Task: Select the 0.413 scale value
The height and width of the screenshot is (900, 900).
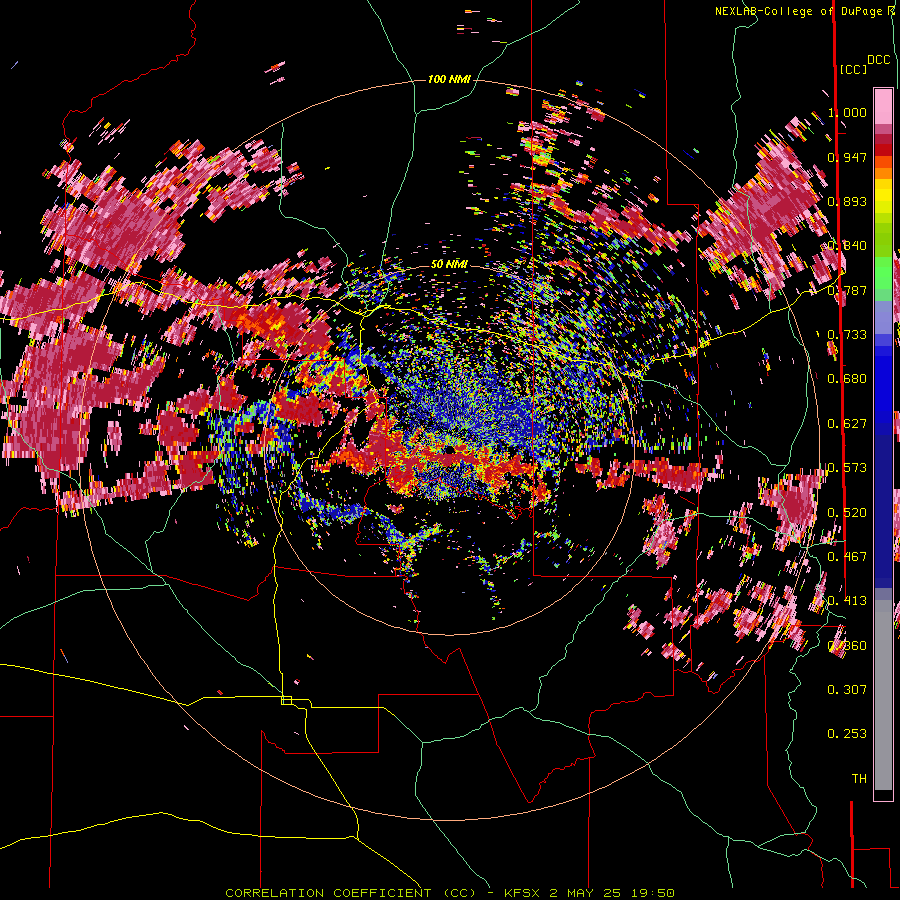Action: click(847, 601)
